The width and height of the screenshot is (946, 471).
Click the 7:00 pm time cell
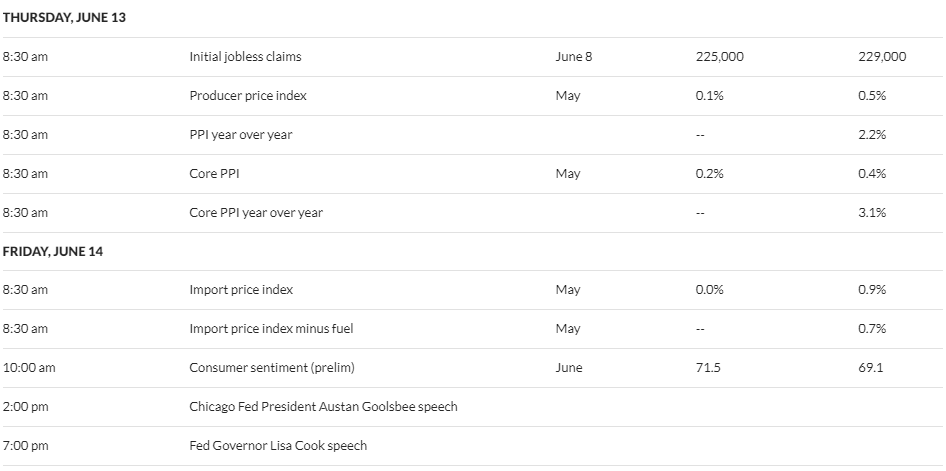tap(25, 446)
